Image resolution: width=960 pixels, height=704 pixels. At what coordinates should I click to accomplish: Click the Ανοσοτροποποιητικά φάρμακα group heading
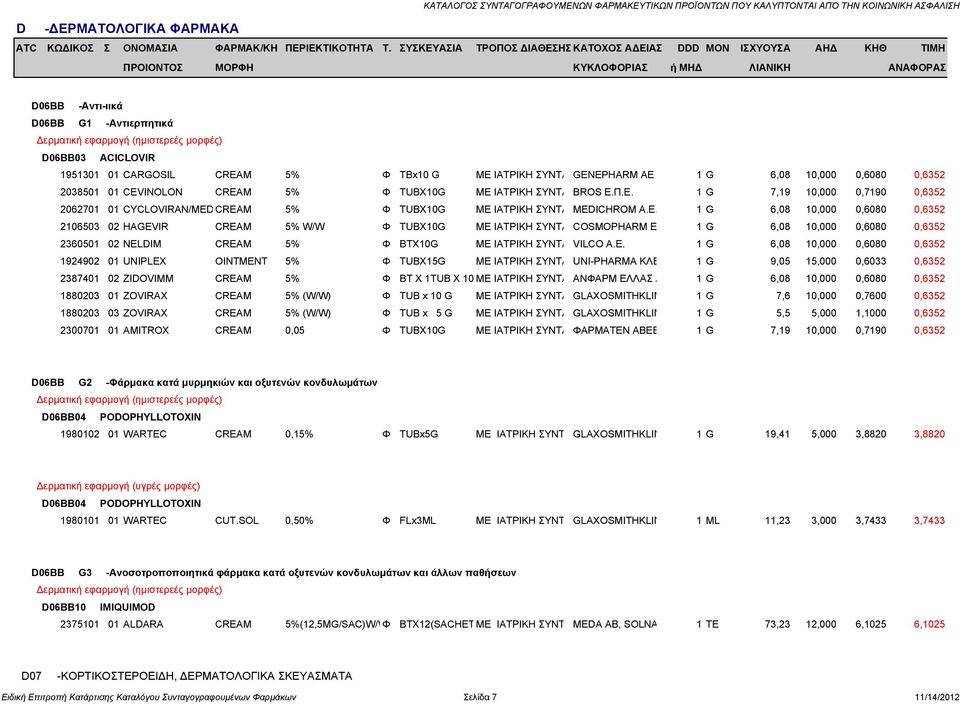point(311,573)
